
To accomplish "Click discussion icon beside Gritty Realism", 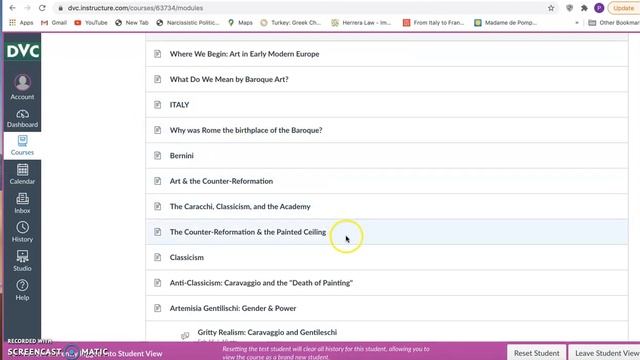I will pos(185,336).
